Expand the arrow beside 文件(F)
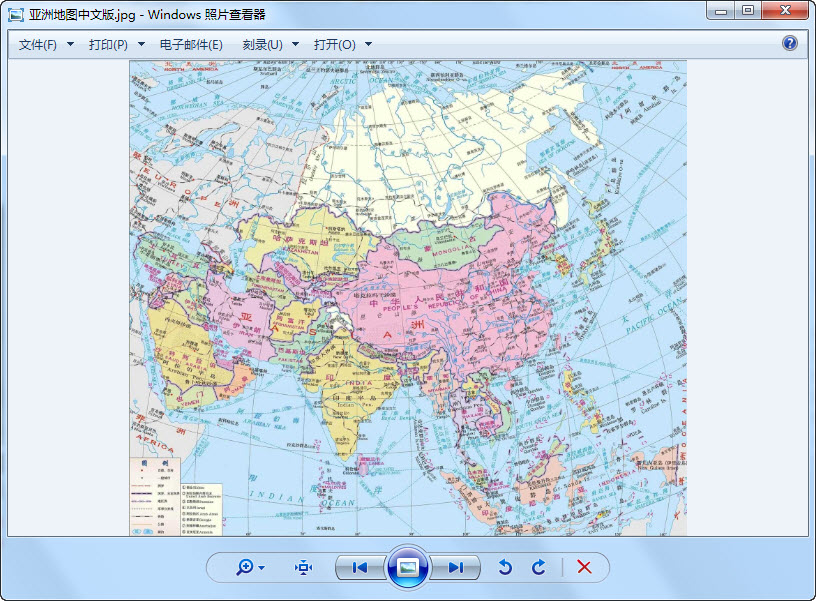This screenshot has width=816, height=601. pyautogui.click(x=70, y=44)
